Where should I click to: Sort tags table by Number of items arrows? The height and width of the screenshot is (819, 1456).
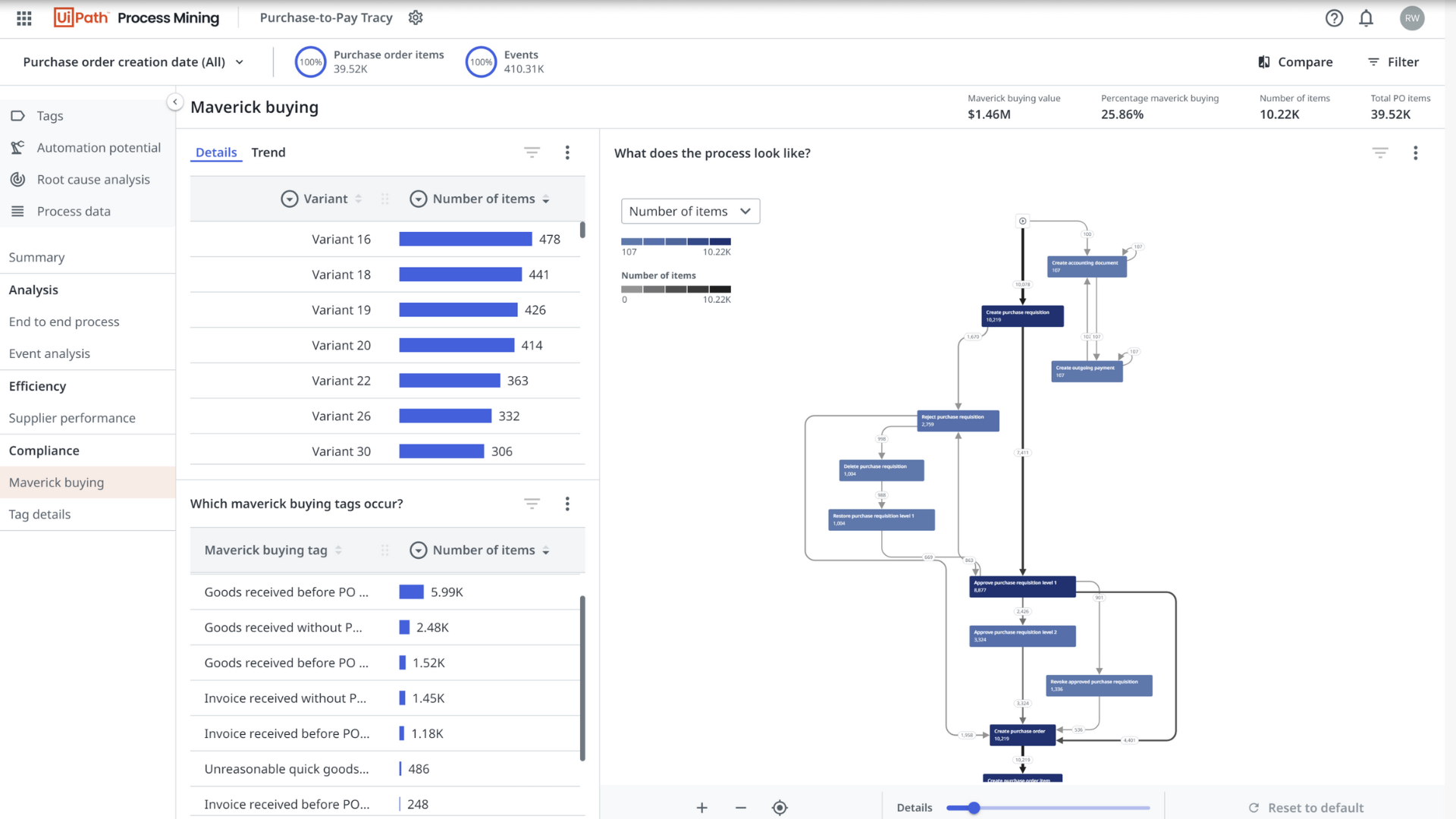(x=546, y=551)
